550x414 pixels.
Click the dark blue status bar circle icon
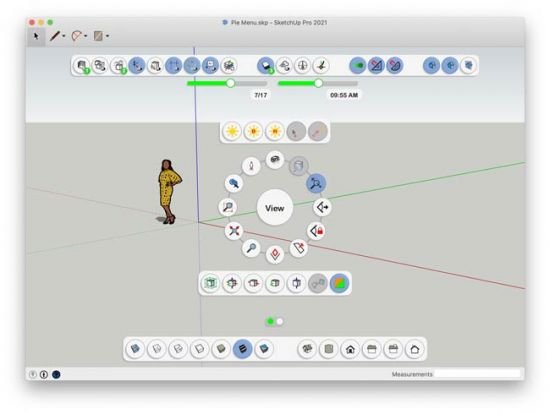click(x=56, y=374)
